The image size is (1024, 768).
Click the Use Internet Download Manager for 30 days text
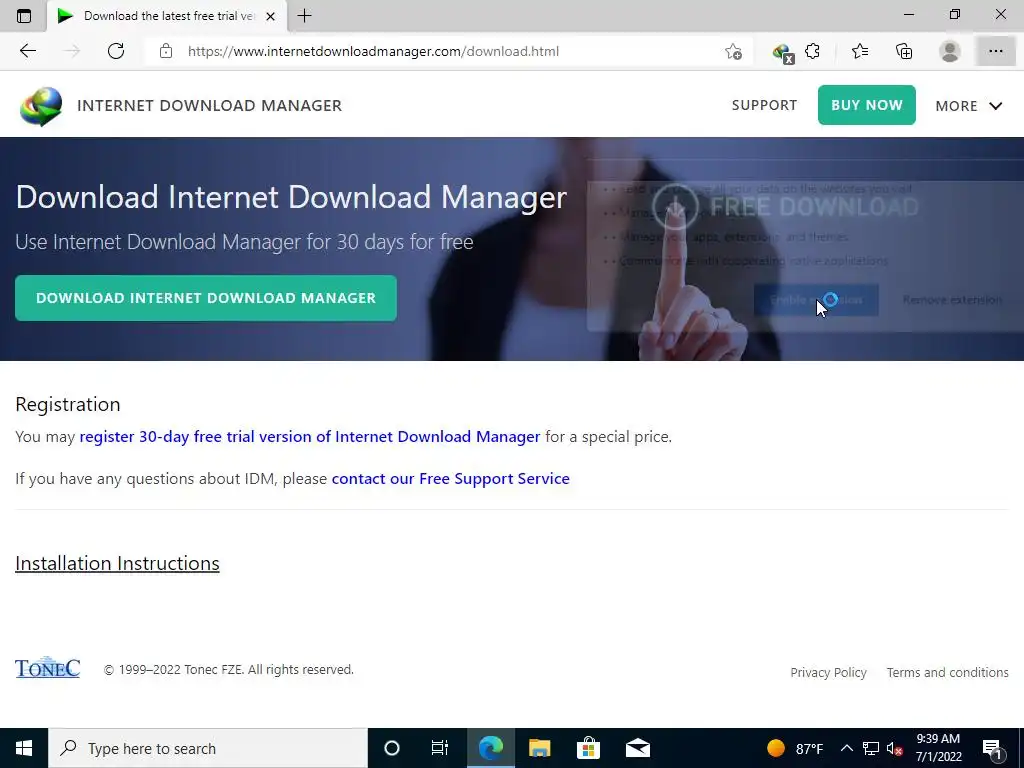click(244, 242)
